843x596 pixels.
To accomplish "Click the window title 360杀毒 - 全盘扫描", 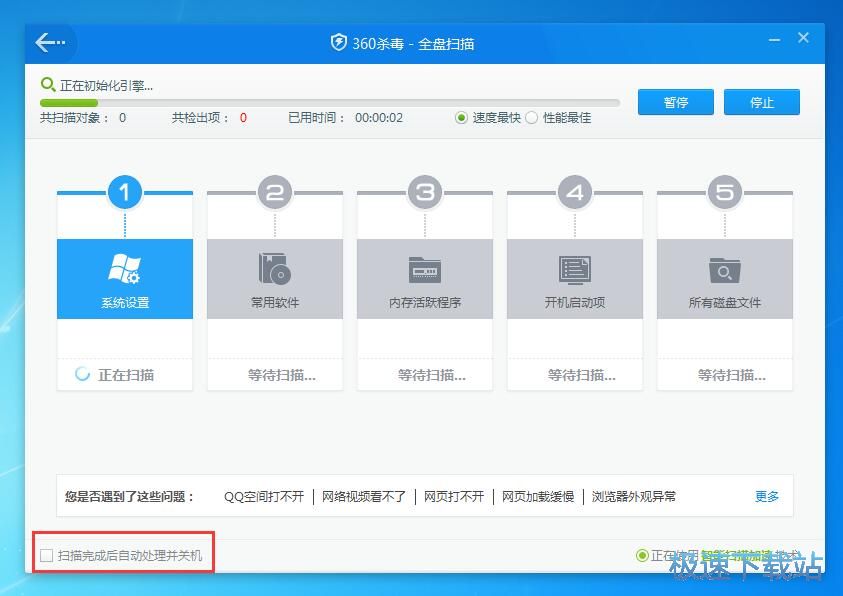I will coord(413,43).
